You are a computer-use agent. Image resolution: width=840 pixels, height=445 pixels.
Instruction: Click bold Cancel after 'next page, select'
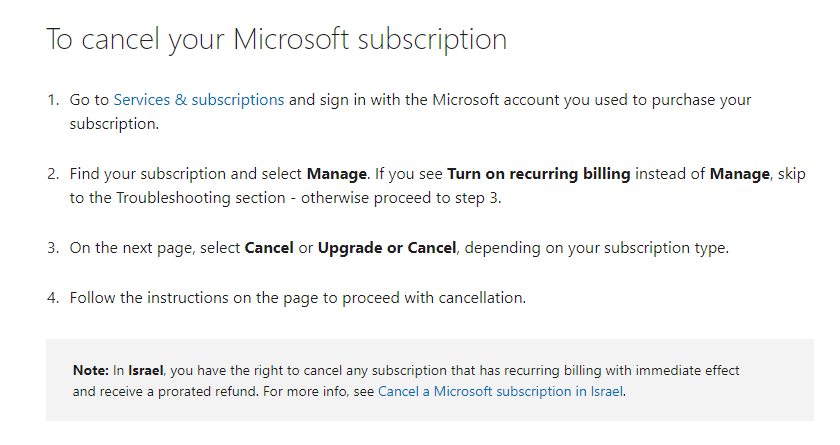(x=269, y=248)
